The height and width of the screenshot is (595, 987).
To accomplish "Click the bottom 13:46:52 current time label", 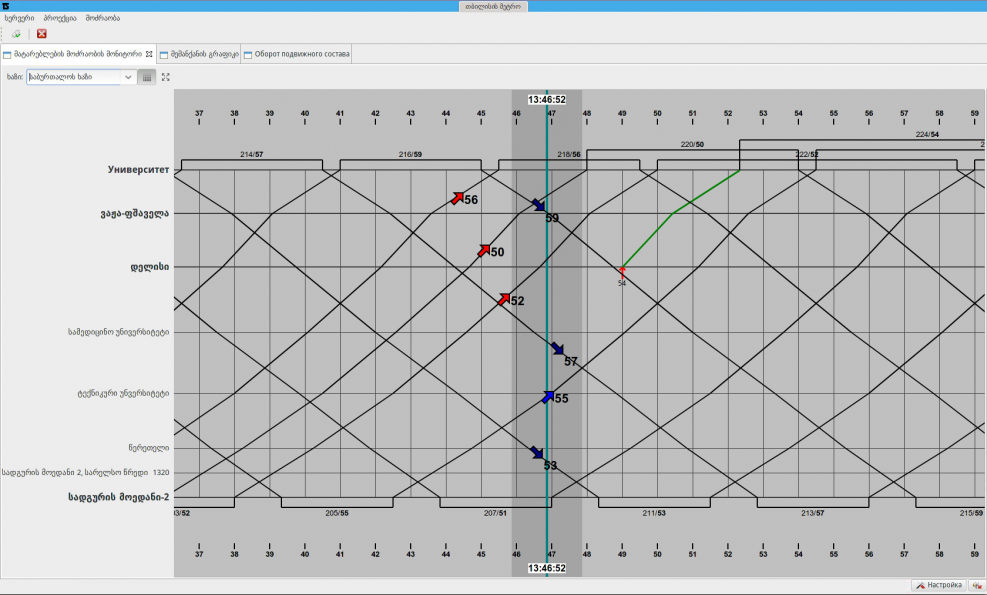I will click(x=546, y=568).
